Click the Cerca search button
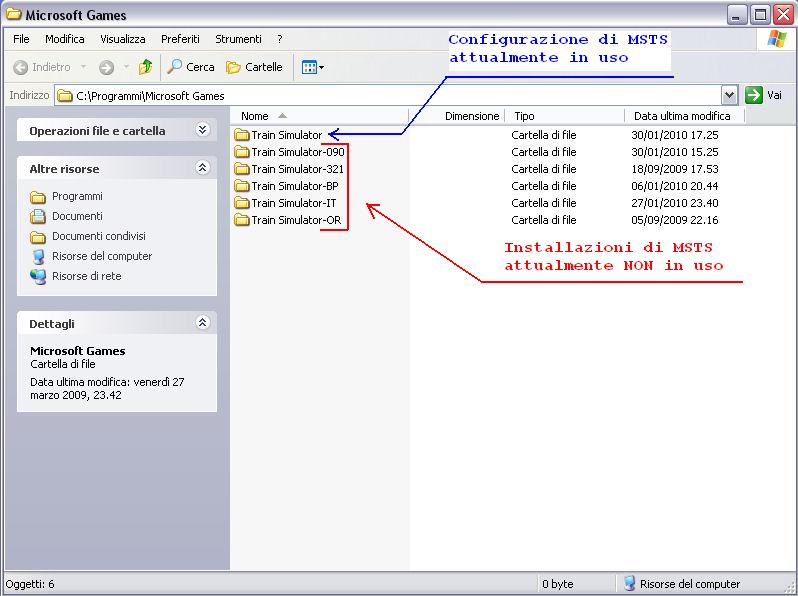This screenshot has height=596, width=798. 191,67
